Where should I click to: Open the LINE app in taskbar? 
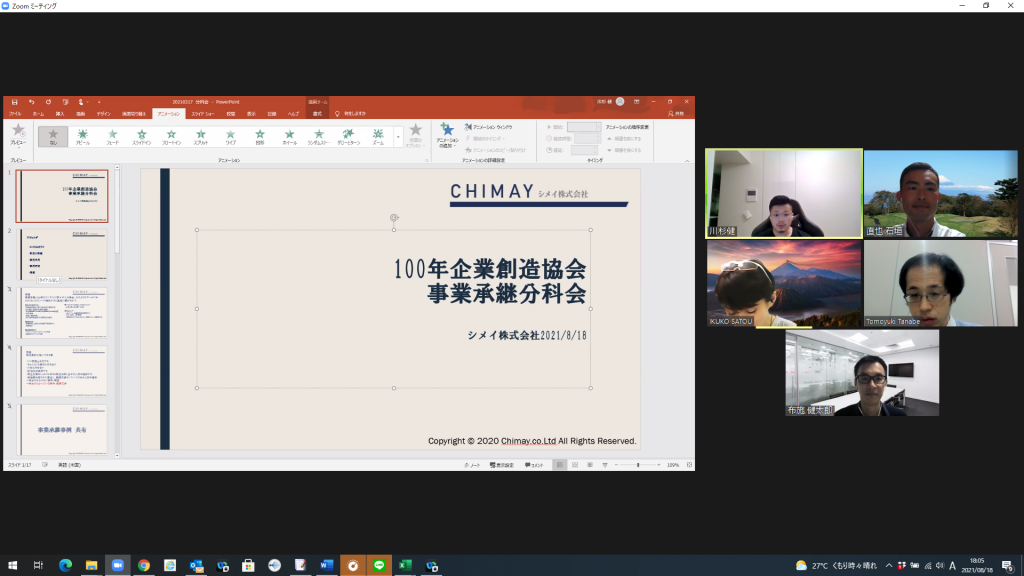pos(379,565)
